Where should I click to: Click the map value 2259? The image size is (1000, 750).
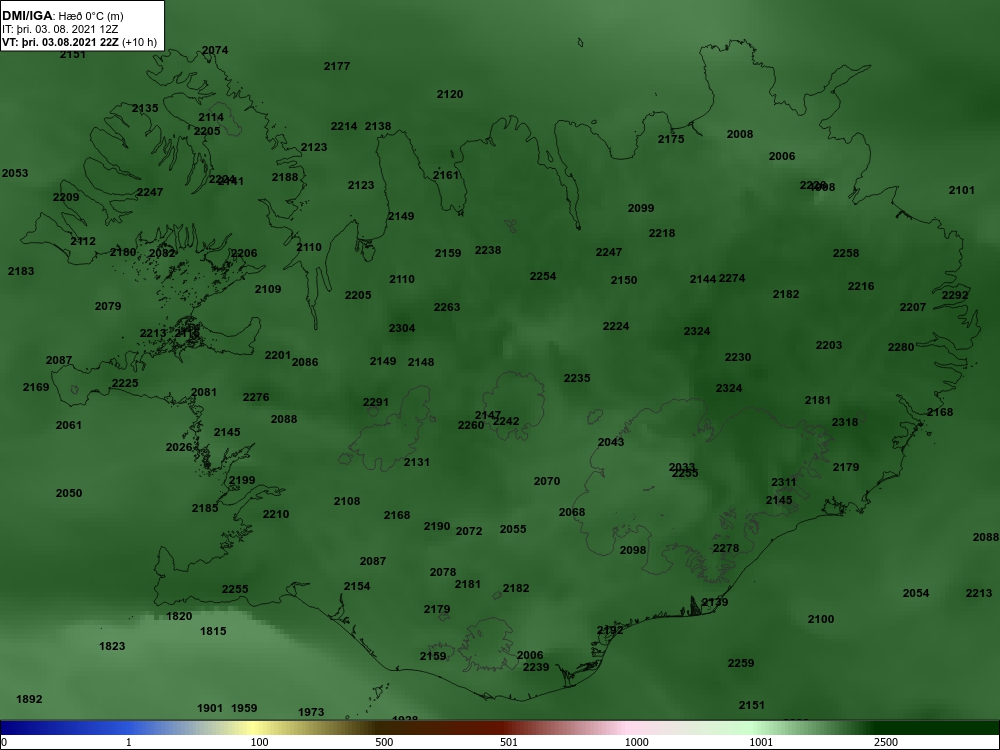740,664
